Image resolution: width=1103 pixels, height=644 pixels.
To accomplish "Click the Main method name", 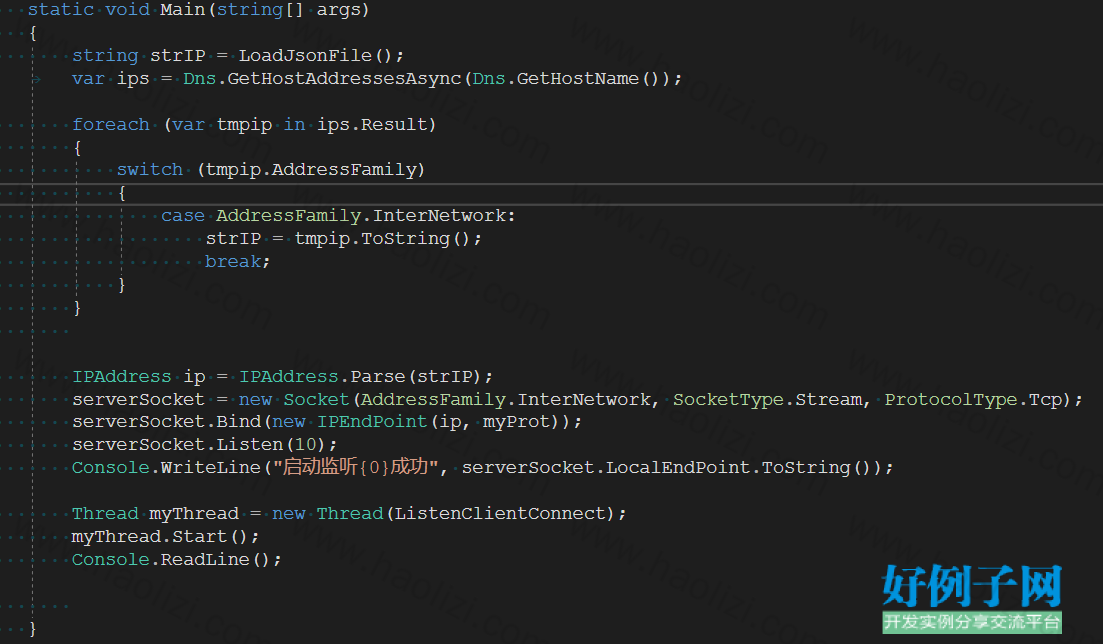I will tap(183, 10).
